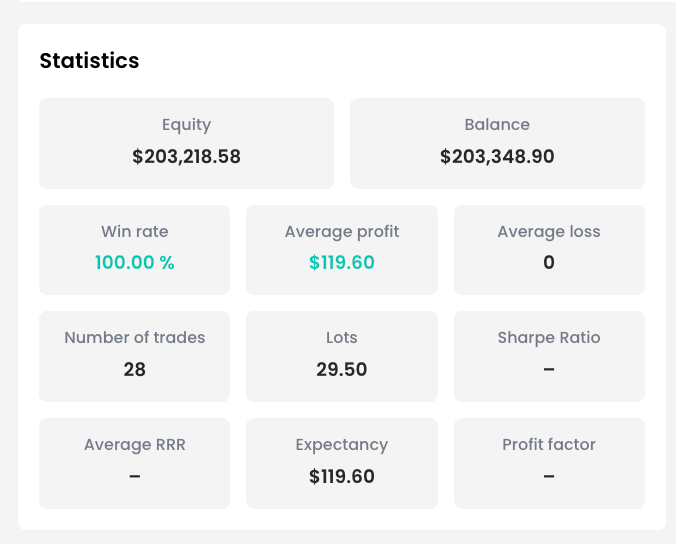
Task: Click the Win rate label
Action: pos(135,232)
